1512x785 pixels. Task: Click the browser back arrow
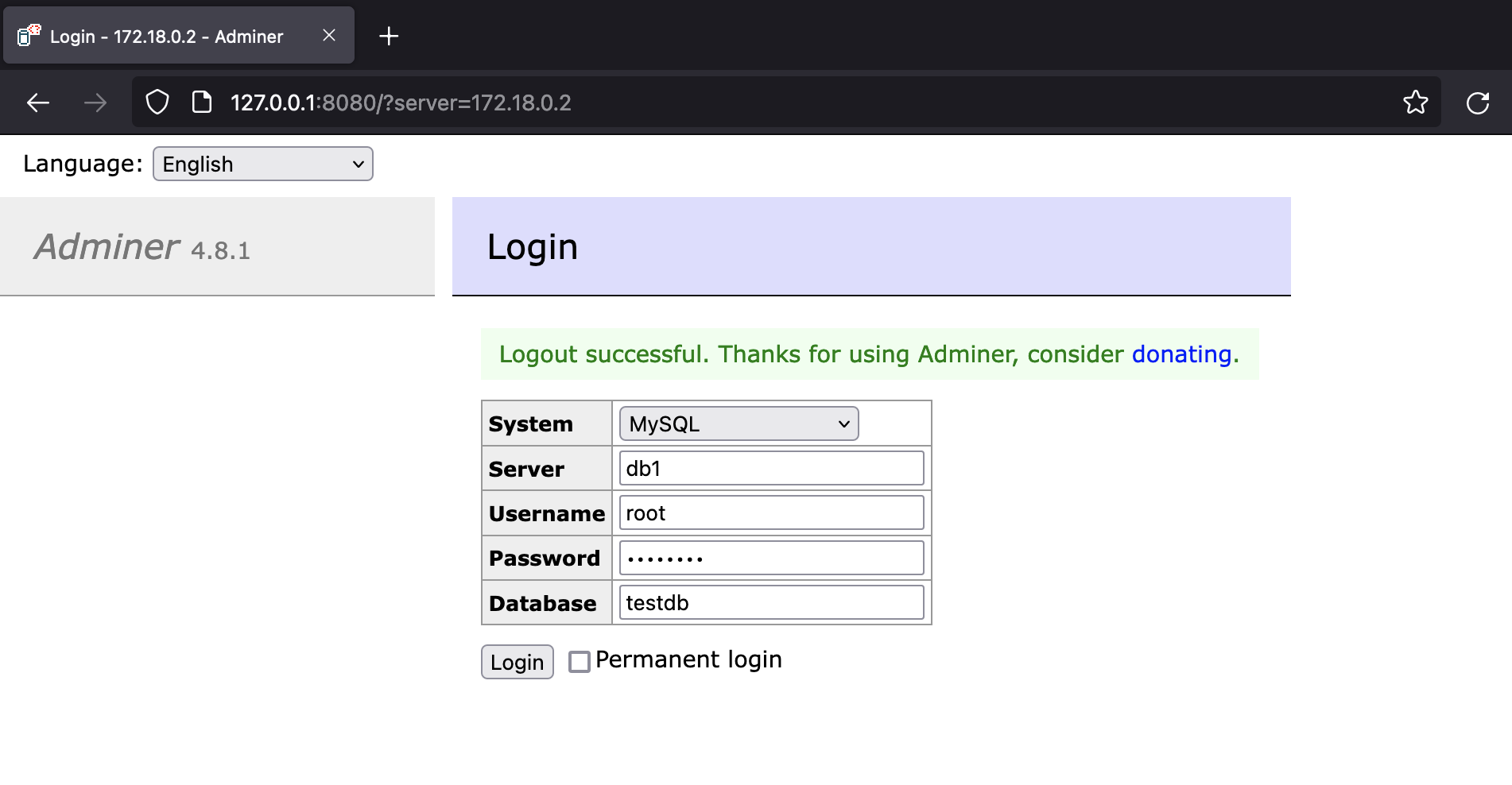37,102
